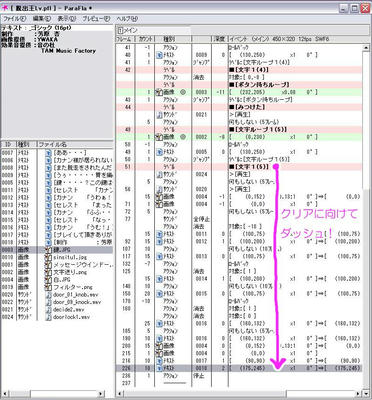
Task: Click the sound icon beside door_09_knock.wav
Action: pos(48,302)
